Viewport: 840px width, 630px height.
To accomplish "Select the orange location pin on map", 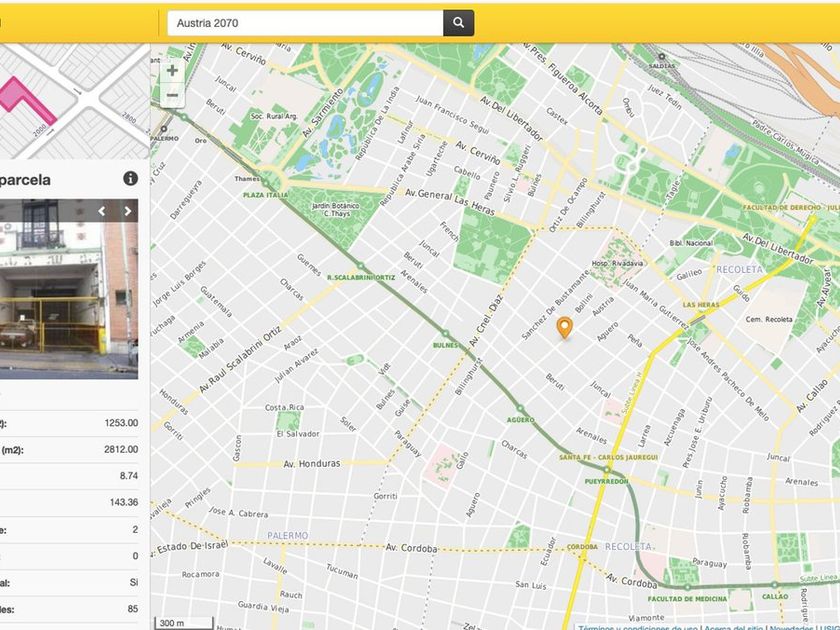I will point(564,327).
